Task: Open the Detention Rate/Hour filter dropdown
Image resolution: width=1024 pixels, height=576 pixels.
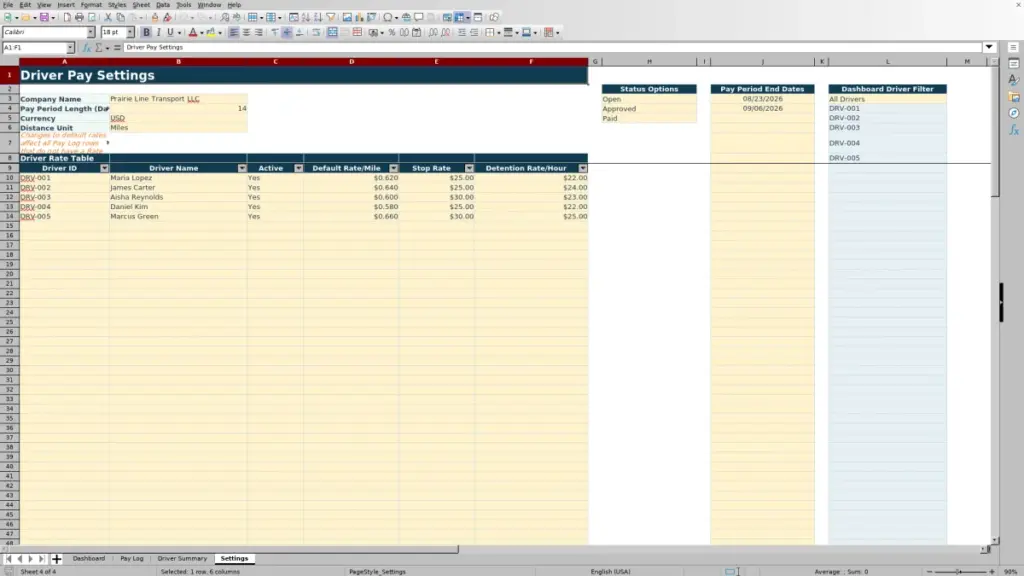Action: click(x=583, y=168)
